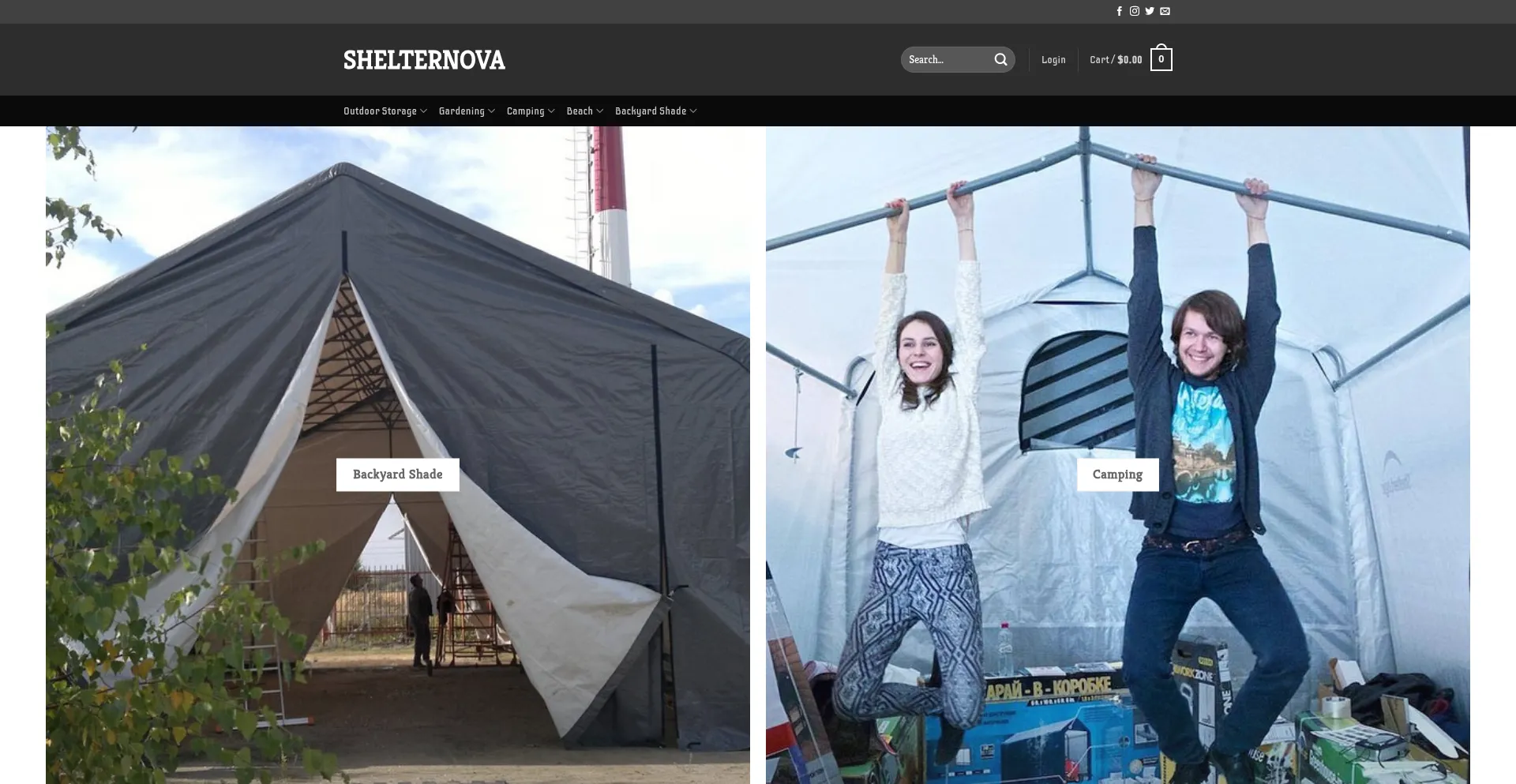Image resolution: width=1516 pixels, height=784 pixels.
Task: Open the Outdoor Storage menu
Action: (380, 111)
